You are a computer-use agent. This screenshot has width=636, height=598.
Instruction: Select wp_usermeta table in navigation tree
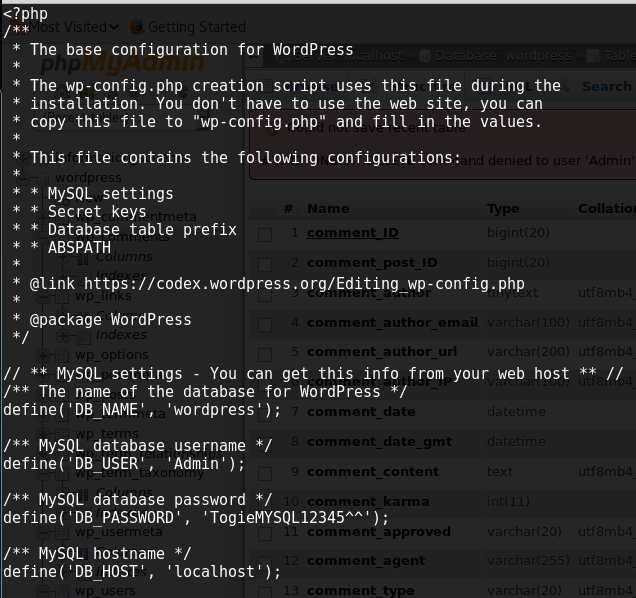point(118,531)
